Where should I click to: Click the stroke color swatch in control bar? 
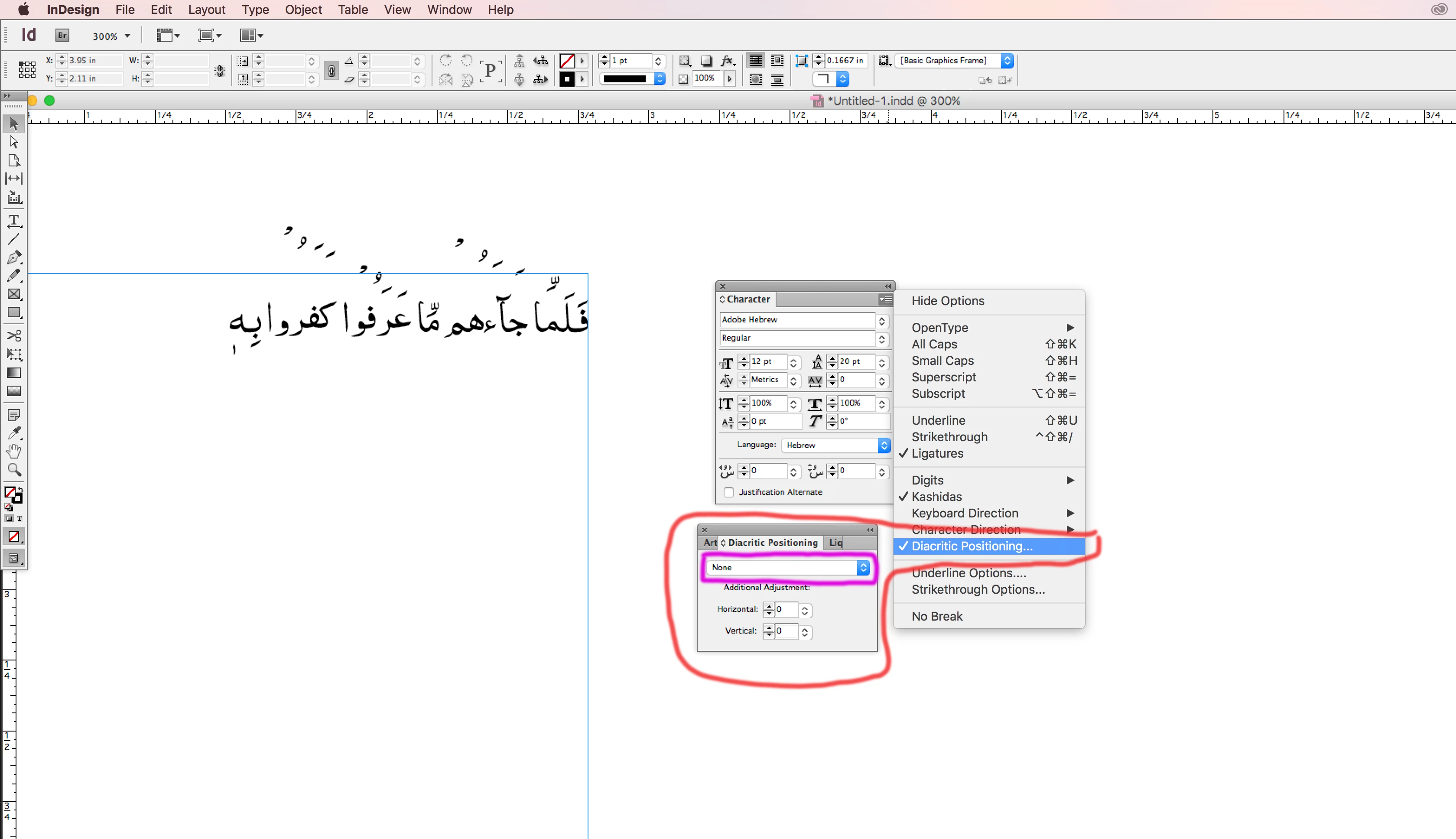pyautogui.click(x=566, y=79)
